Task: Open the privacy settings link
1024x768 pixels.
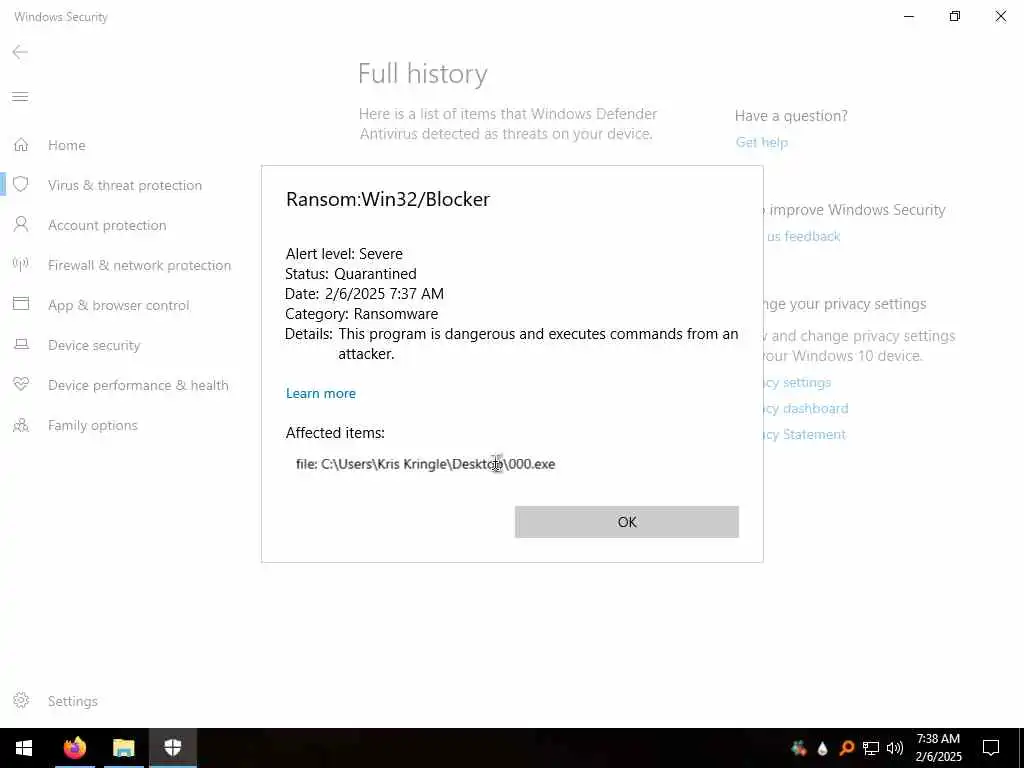Action: tap(797, 383)
